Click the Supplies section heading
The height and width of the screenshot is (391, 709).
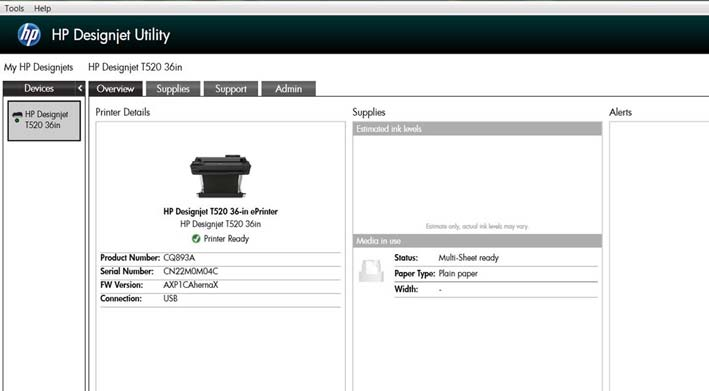[369, 112]
